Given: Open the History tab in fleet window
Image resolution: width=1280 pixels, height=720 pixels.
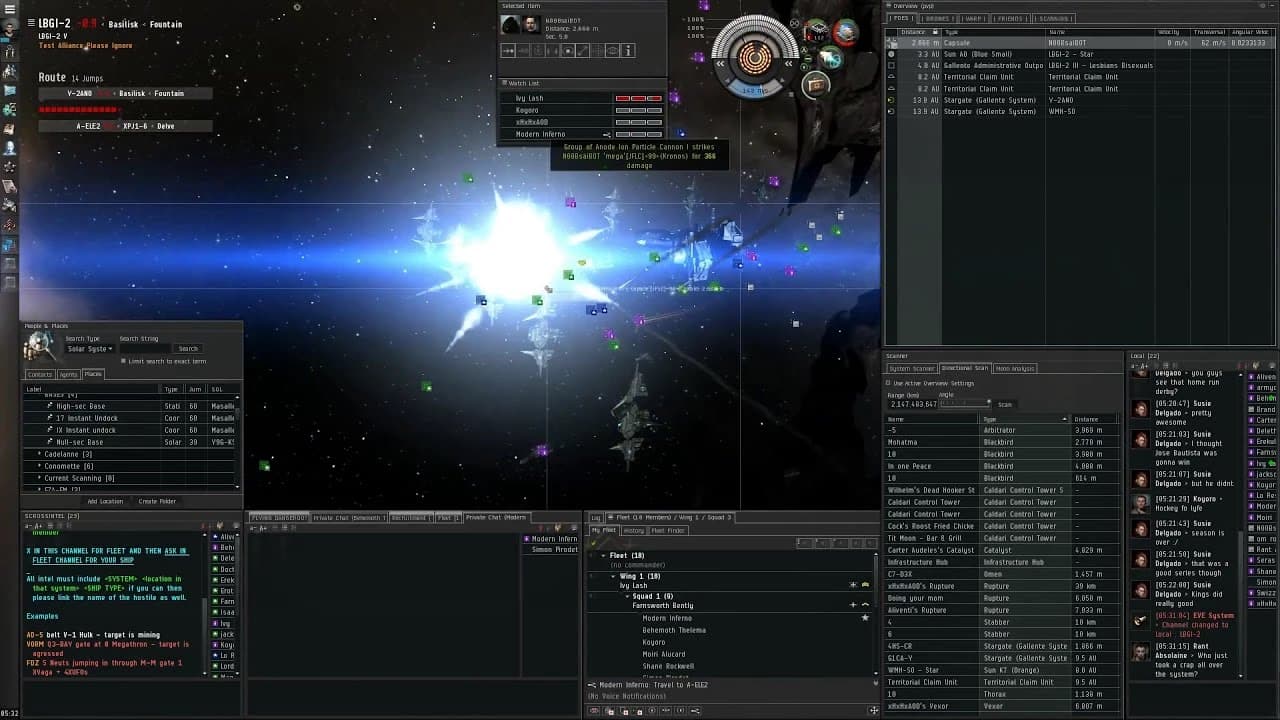Looking at the screenshot, I should pyautogui.click(x=634, y=530).
